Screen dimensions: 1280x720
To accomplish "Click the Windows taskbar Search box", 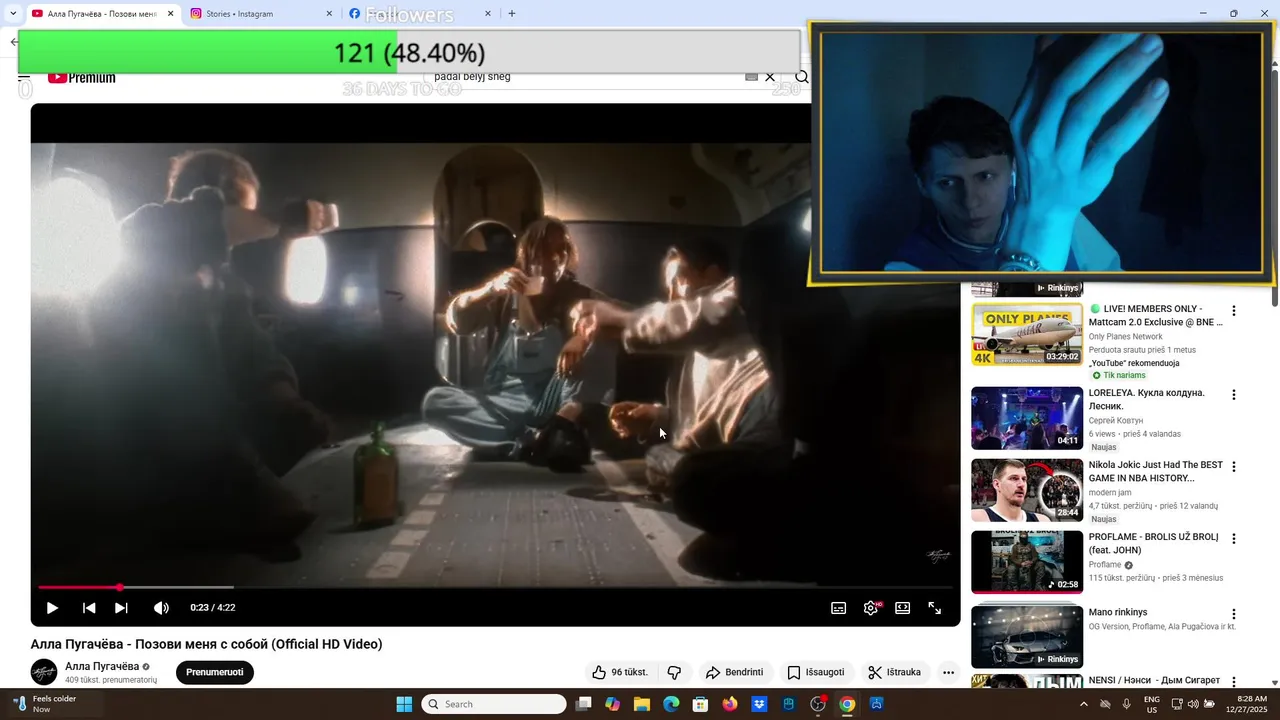I will point(494,704).
